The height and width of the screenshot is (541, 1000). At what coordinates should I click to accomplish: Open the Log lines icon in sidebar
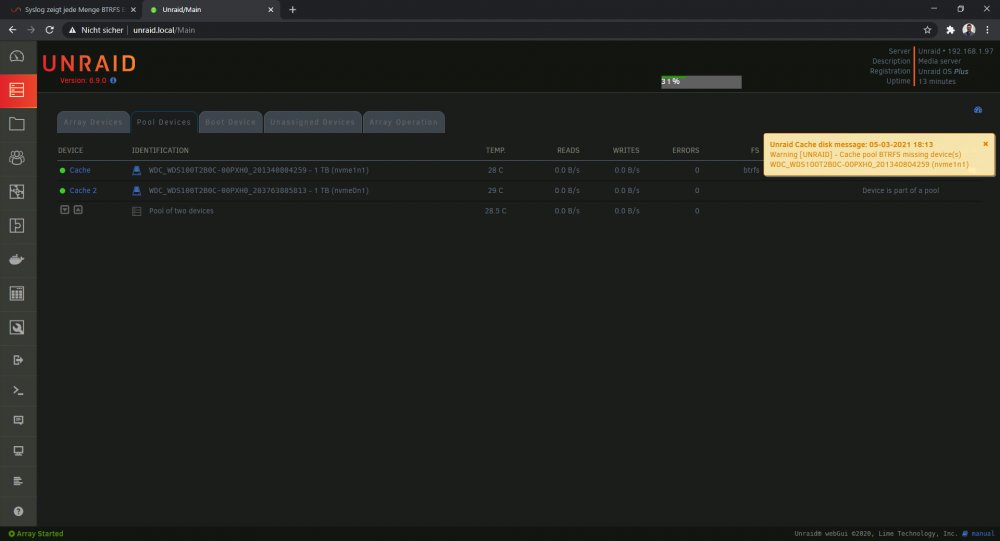pos(18,481)
